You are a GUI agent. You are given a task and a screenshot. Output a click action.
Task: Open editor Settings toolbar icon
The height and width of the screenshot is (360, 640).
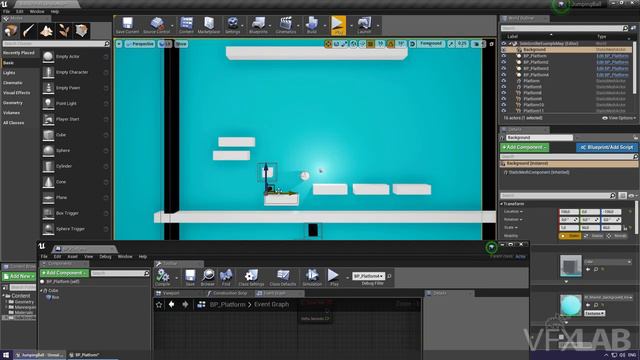click(x=233, y=25)
